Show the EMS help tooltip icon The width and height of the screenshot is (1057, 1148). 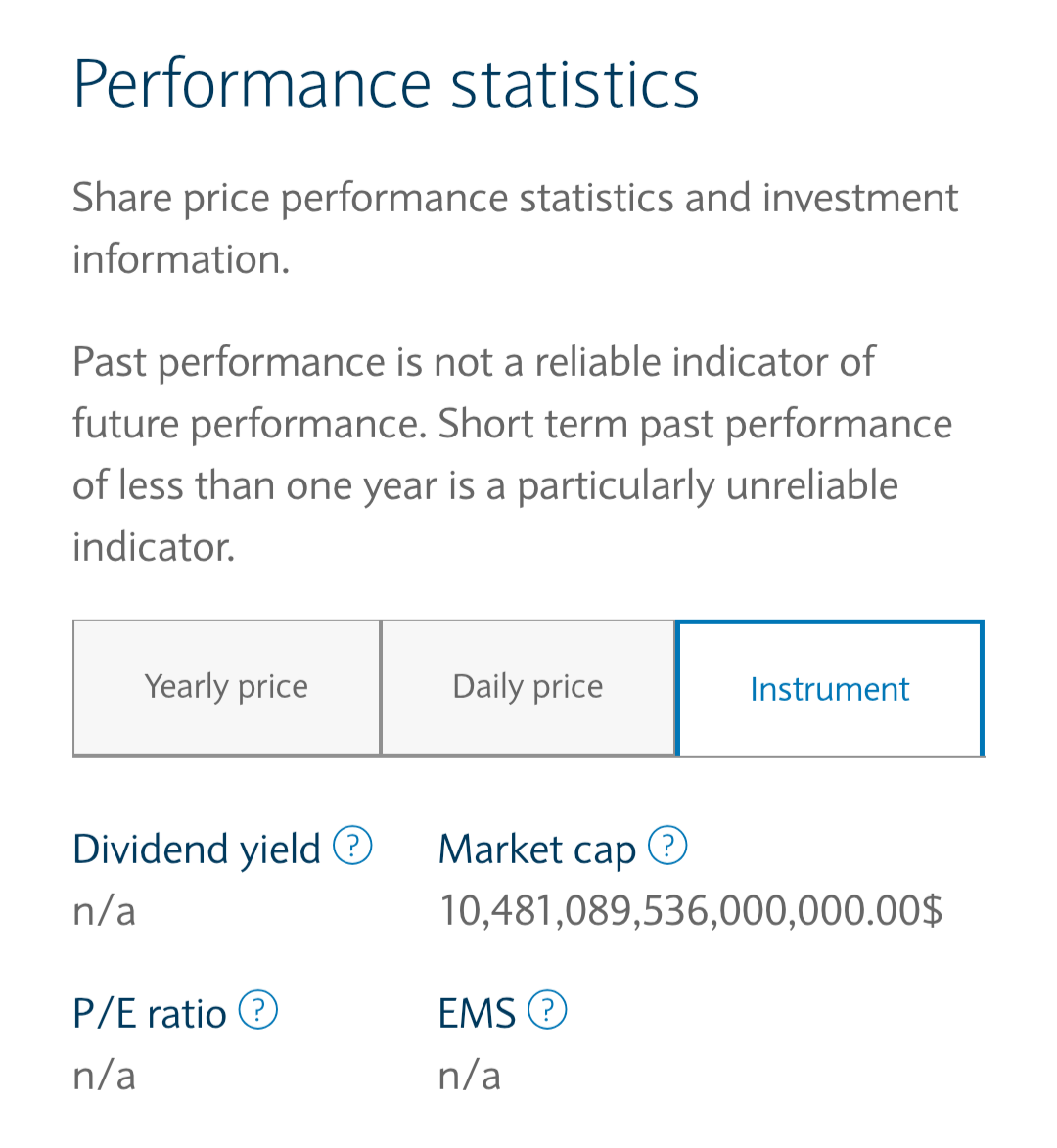(547, 1010)
